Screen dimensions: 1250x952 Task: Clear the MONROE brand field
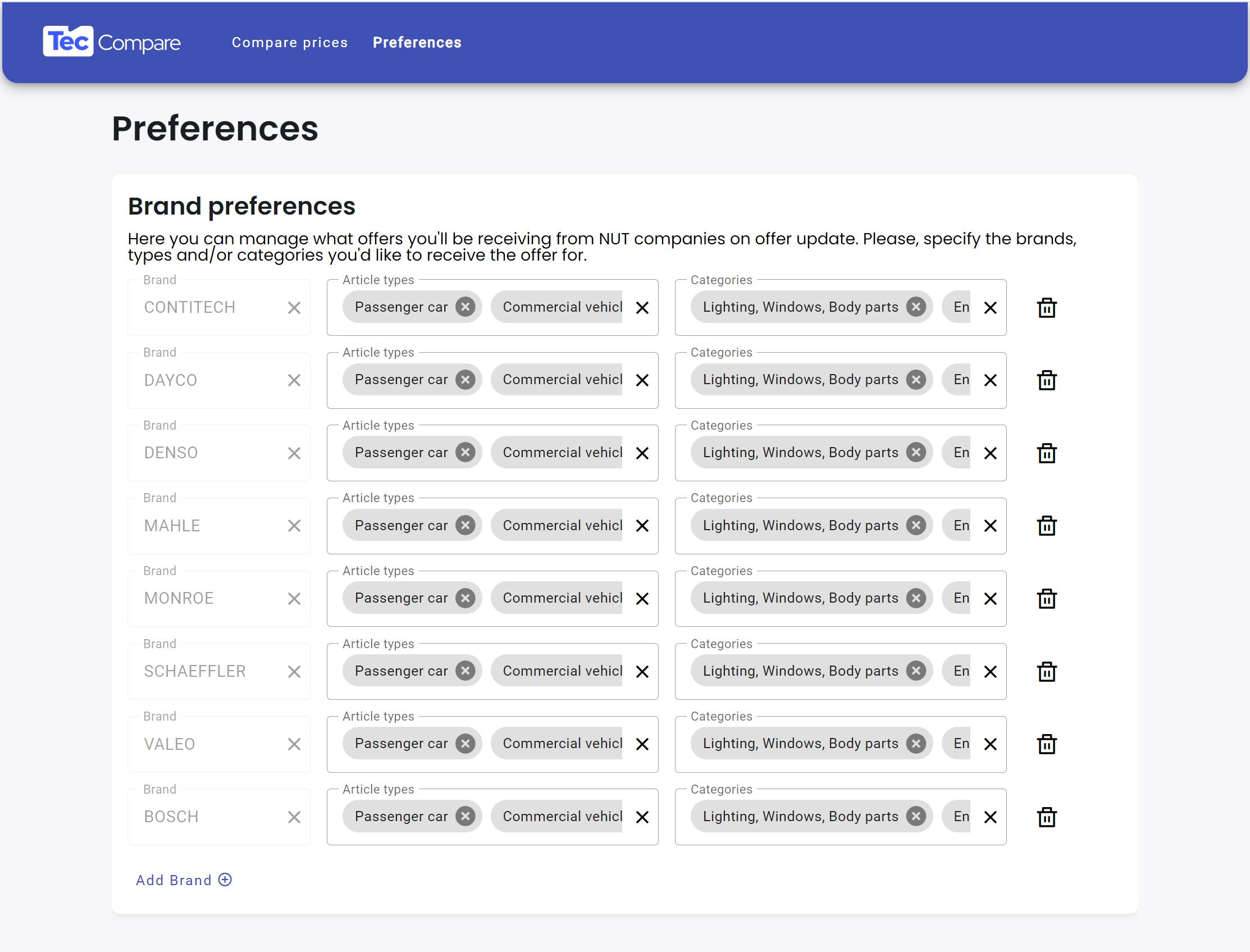(x=294, y=598)
